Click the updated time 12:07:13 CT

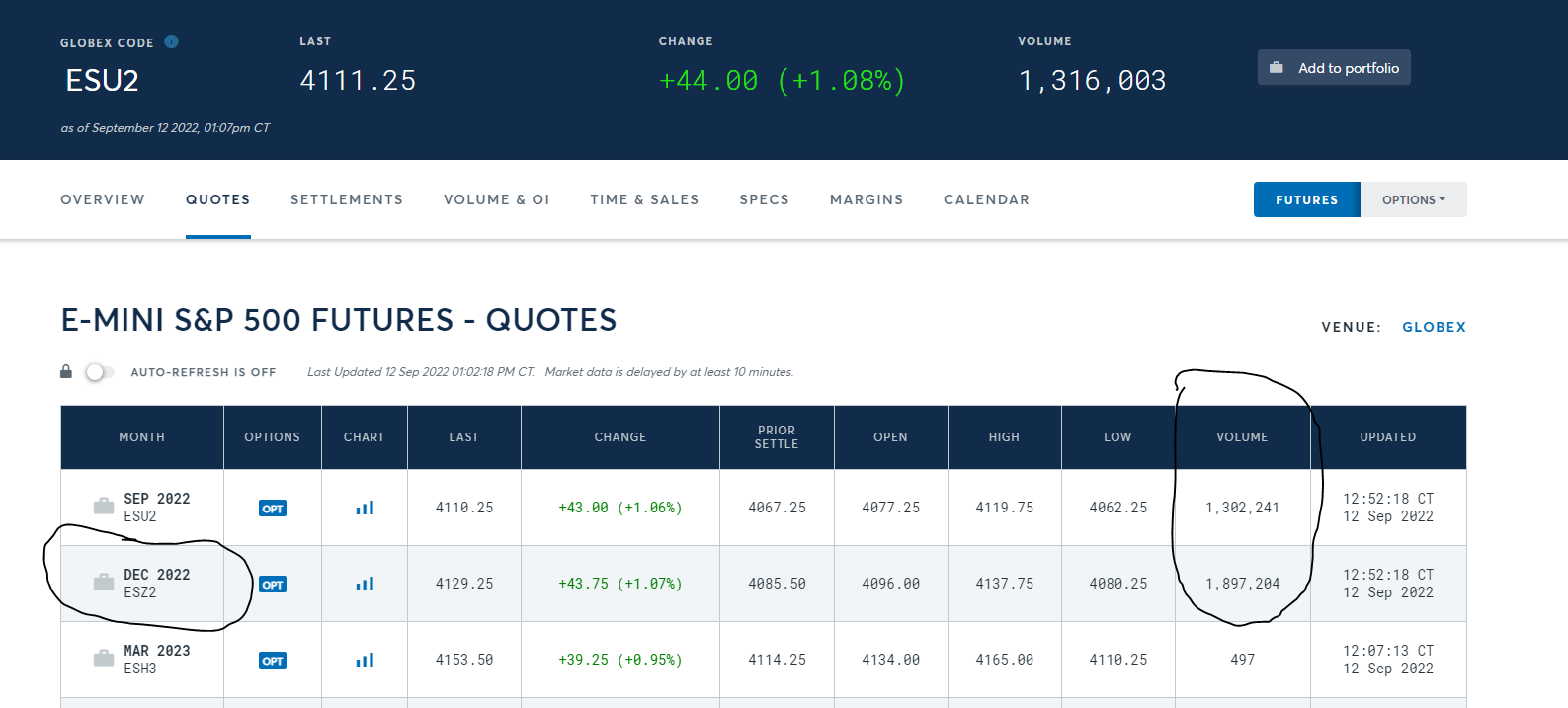[1388, 651]
